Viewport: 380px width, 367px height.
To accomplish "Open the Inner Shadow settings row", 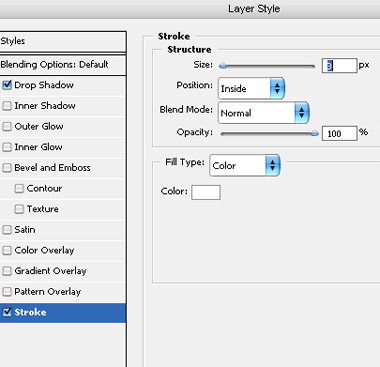I will pyautogui.click(x=63, y=106).
